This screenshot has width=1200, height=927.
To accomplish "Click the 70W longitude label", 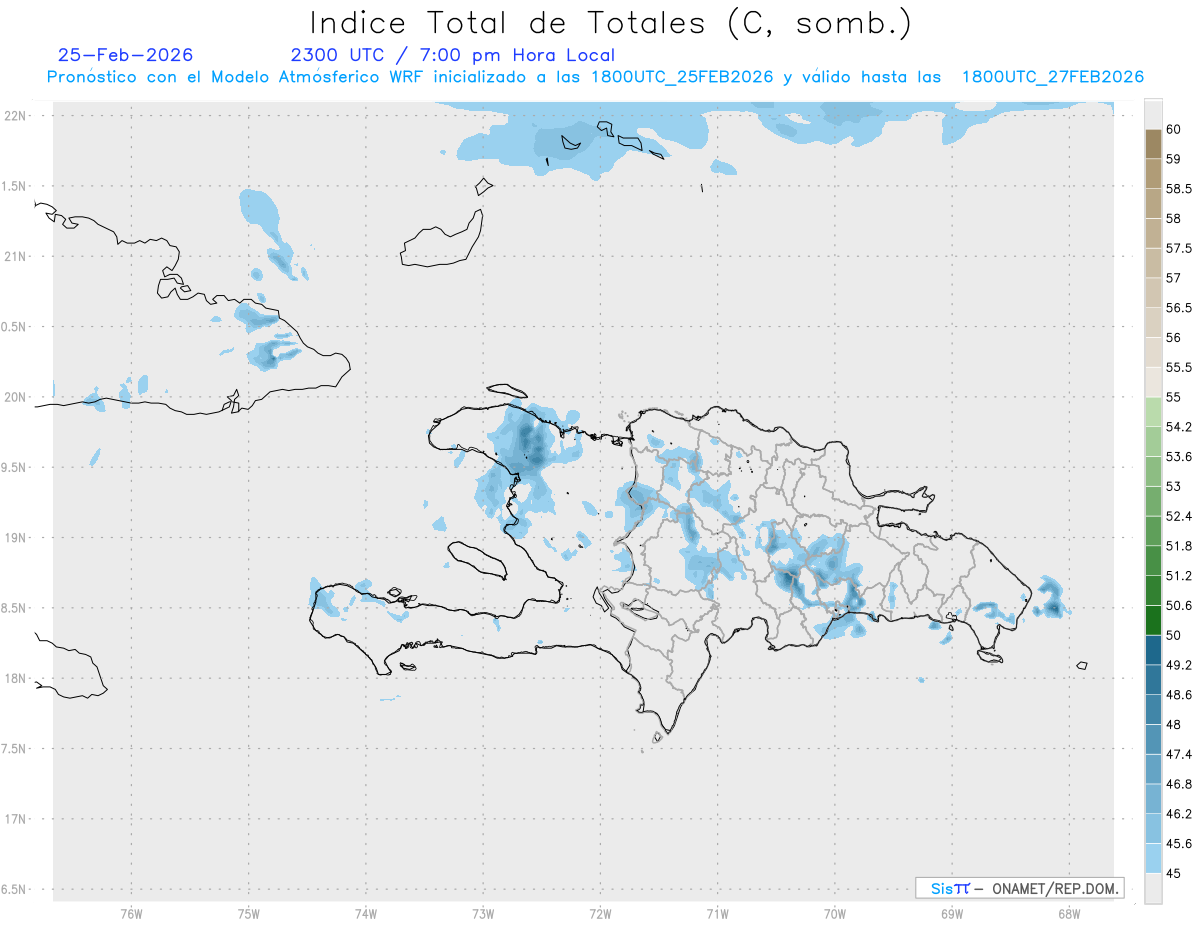I will [x=835, y=913].
